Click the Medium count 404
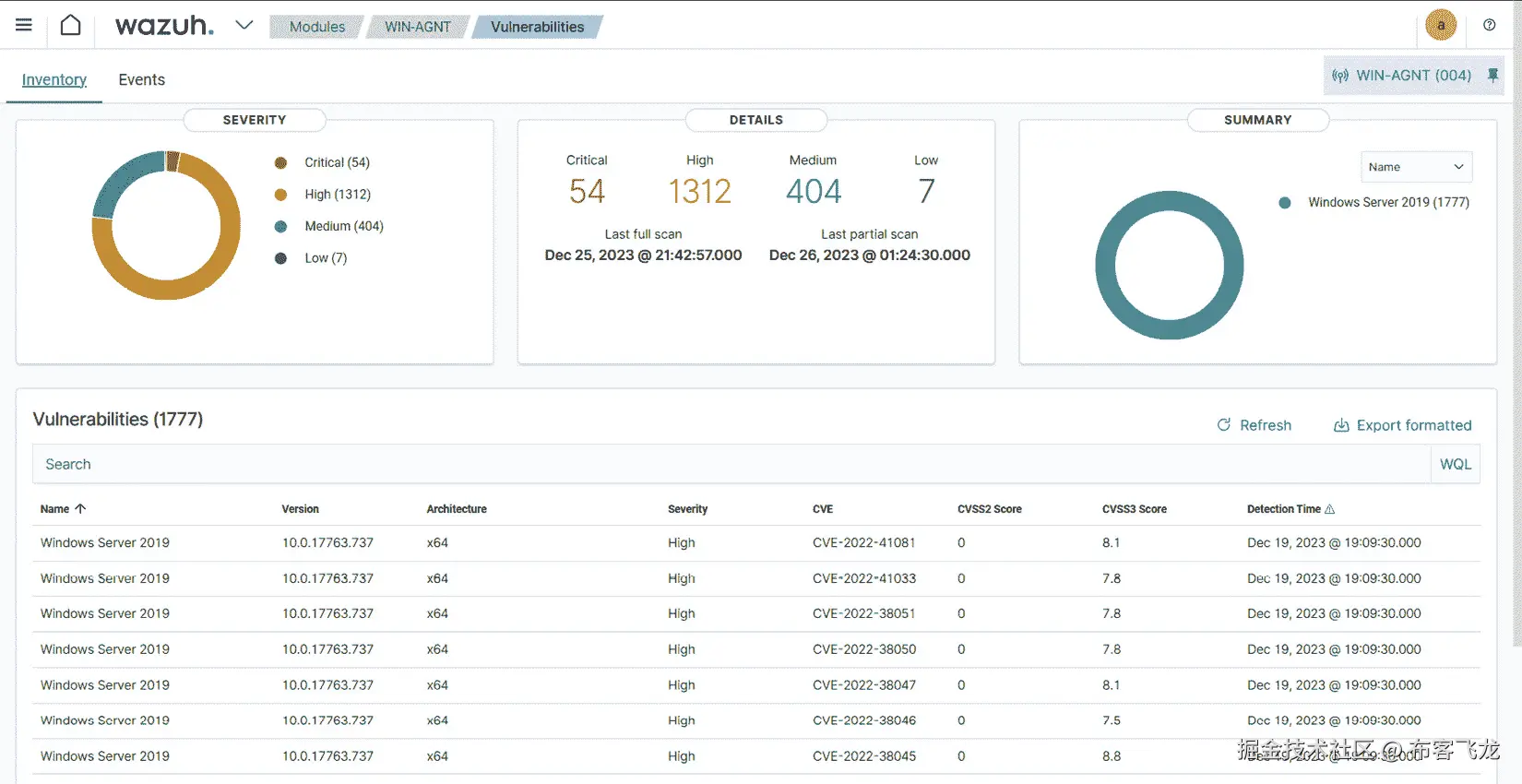 click(x=814, y=191)
